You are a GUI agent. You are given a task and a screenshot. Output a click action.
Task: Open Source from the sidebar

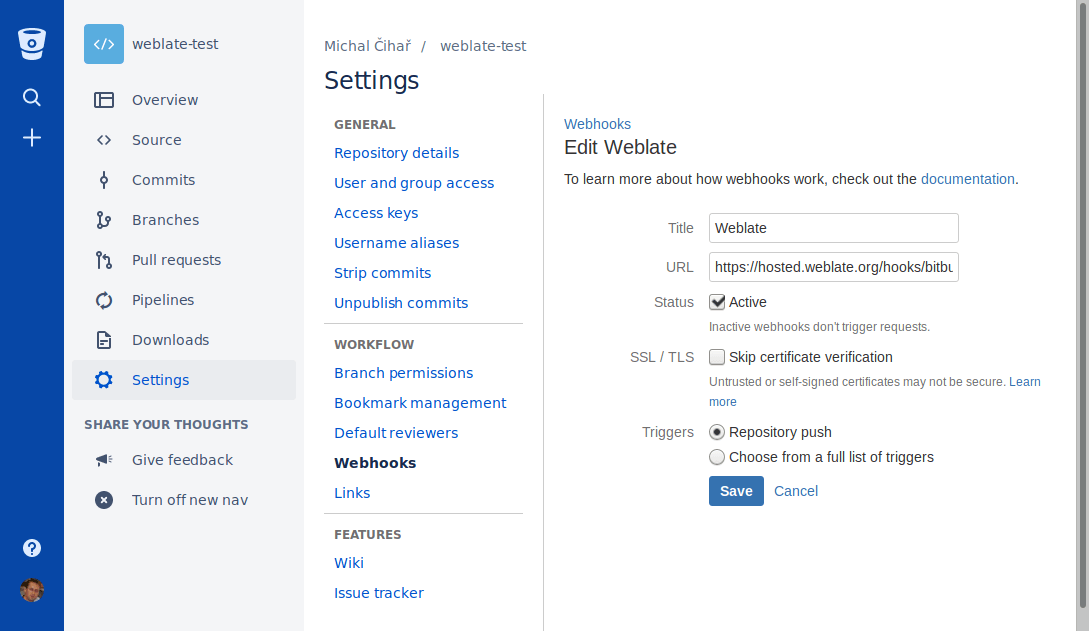click(x=103, y=139)
